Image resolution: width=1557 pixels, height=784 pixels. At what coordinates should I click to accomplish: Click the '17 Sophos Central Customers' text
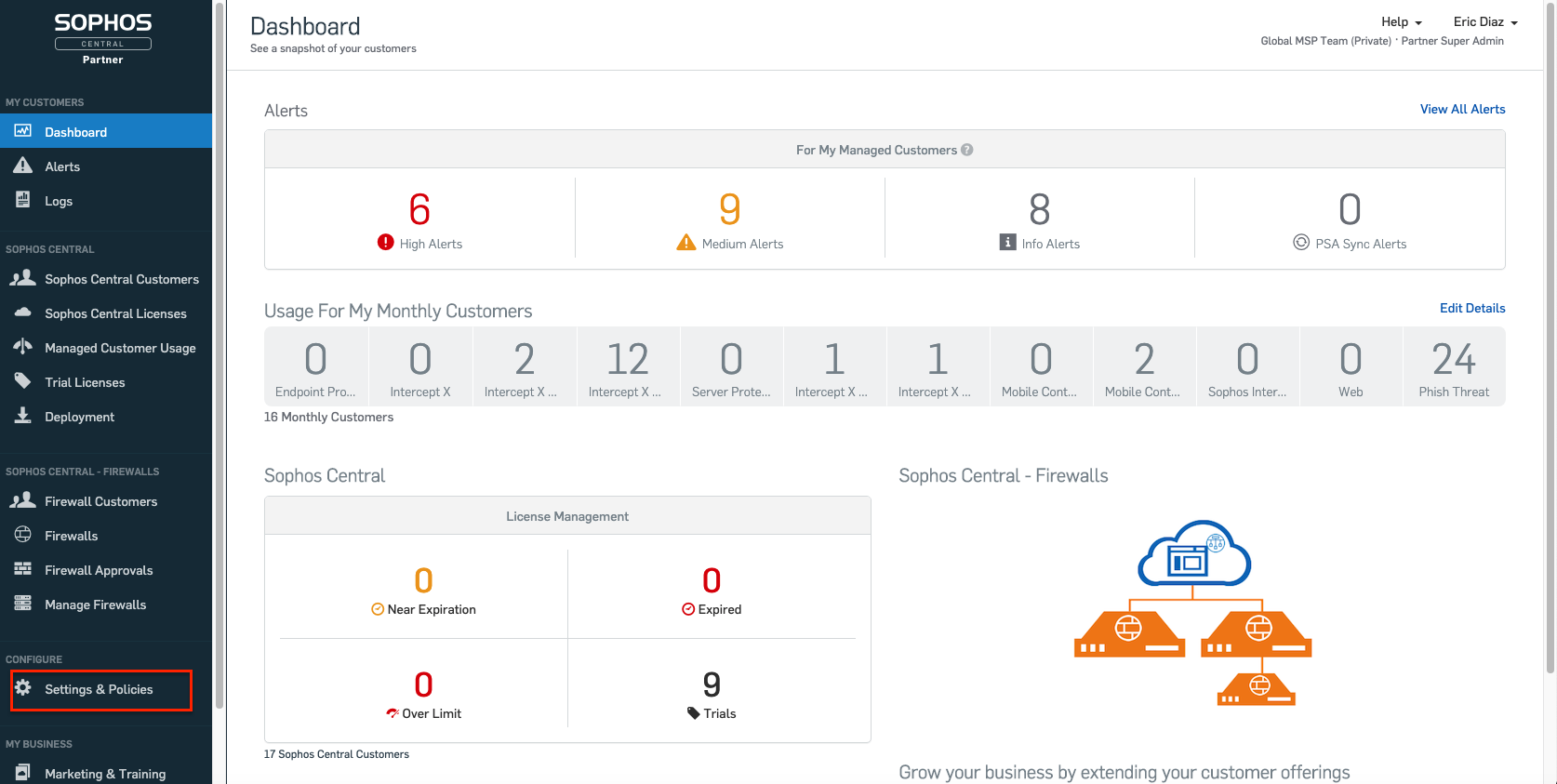point(336,754)
